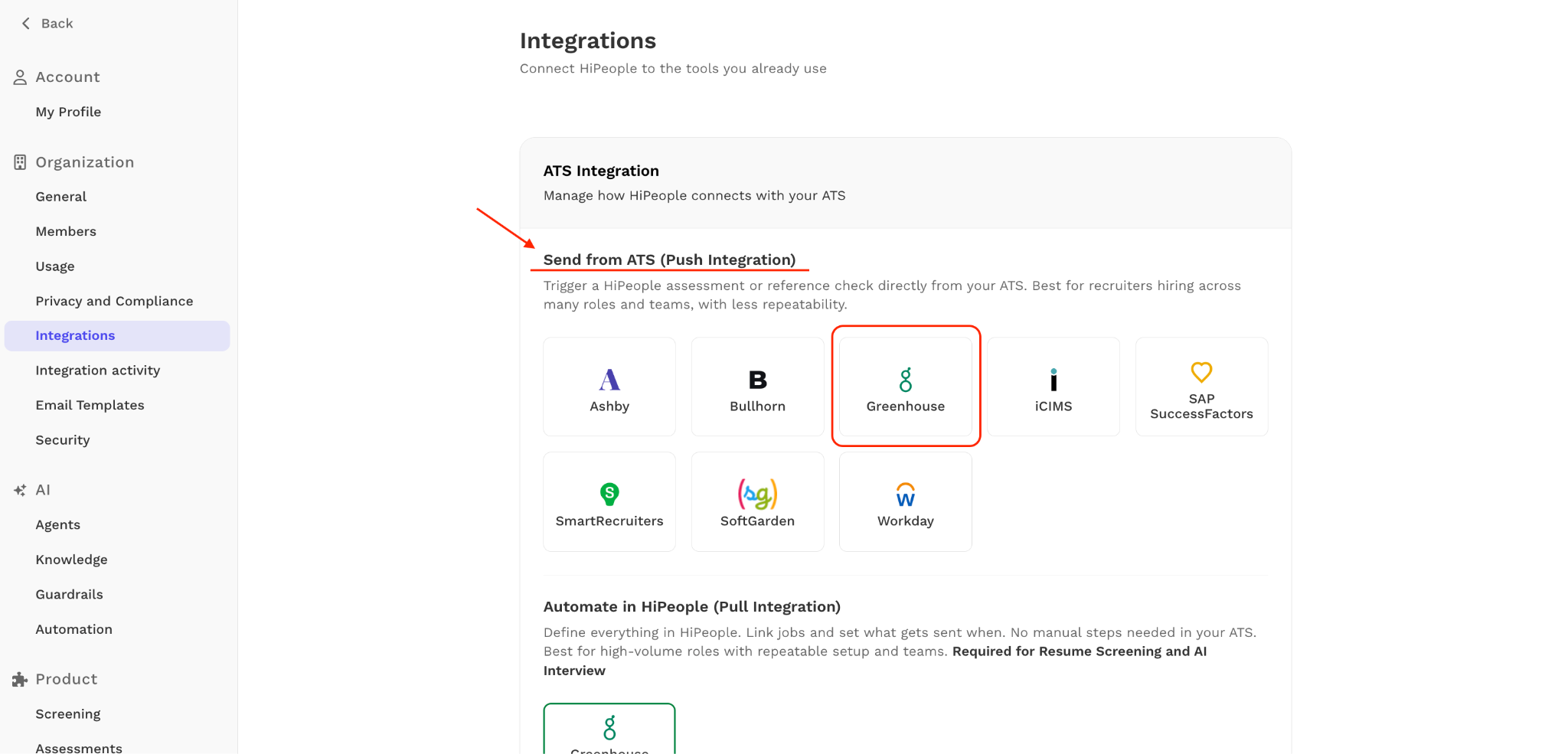Choose the Workday card label
Screen dimensions: 1568x754
[x=906, y=521]
